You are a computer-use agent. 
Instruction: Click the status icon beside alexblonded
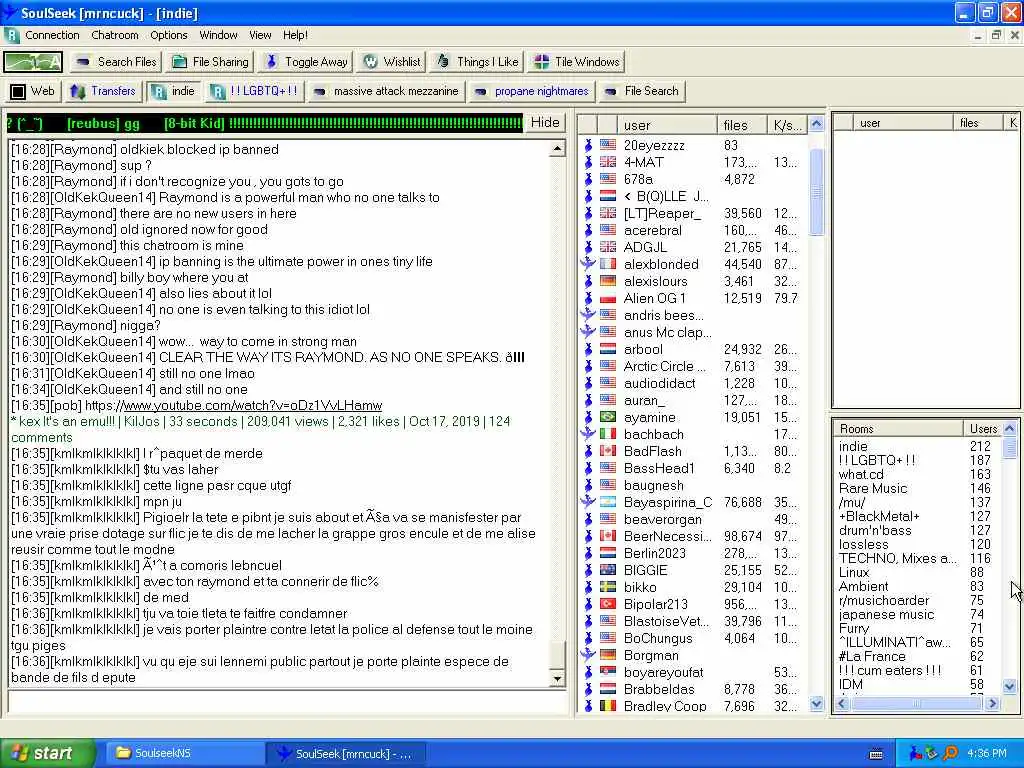point(588,264)
